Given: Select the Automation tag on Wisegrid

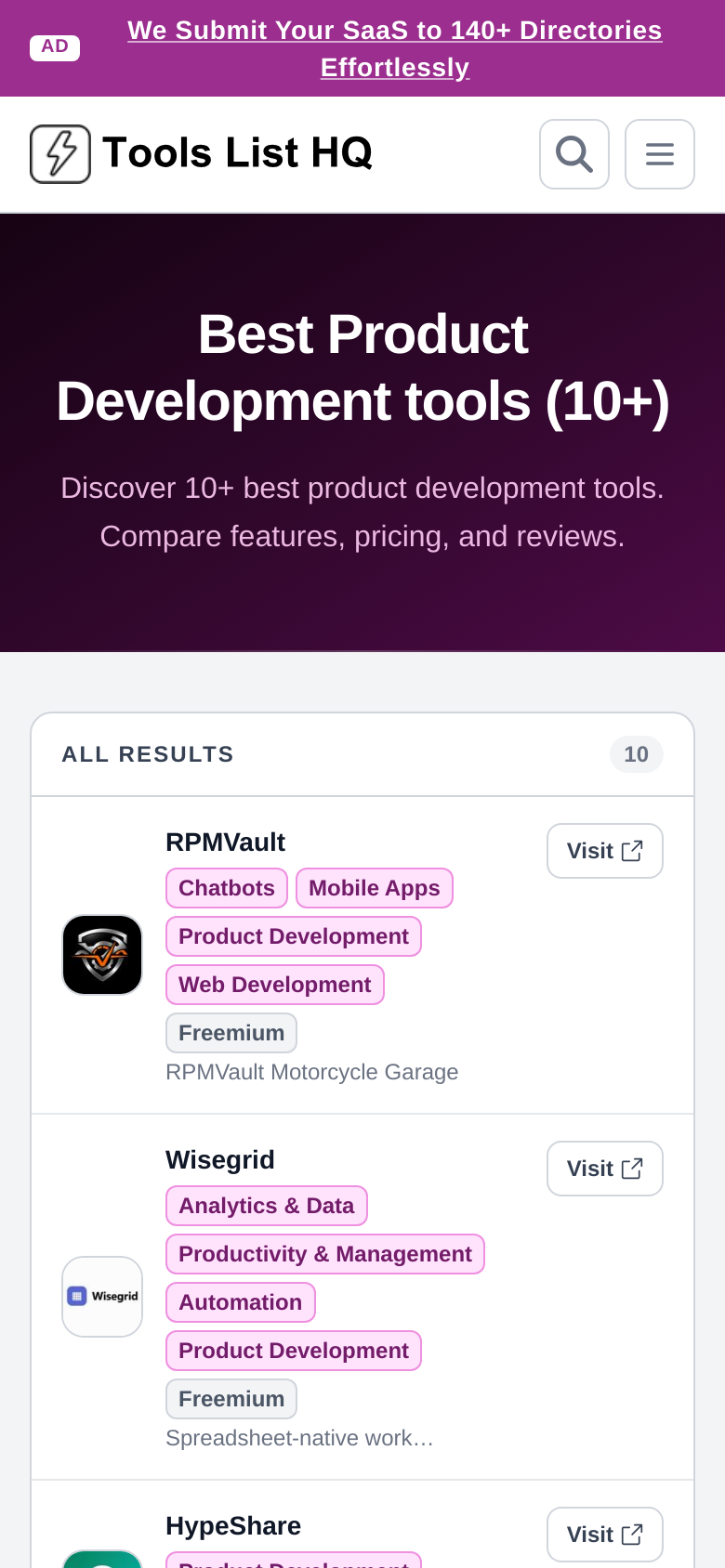Looking at the screenshot, I should [x=241, y=1302].
